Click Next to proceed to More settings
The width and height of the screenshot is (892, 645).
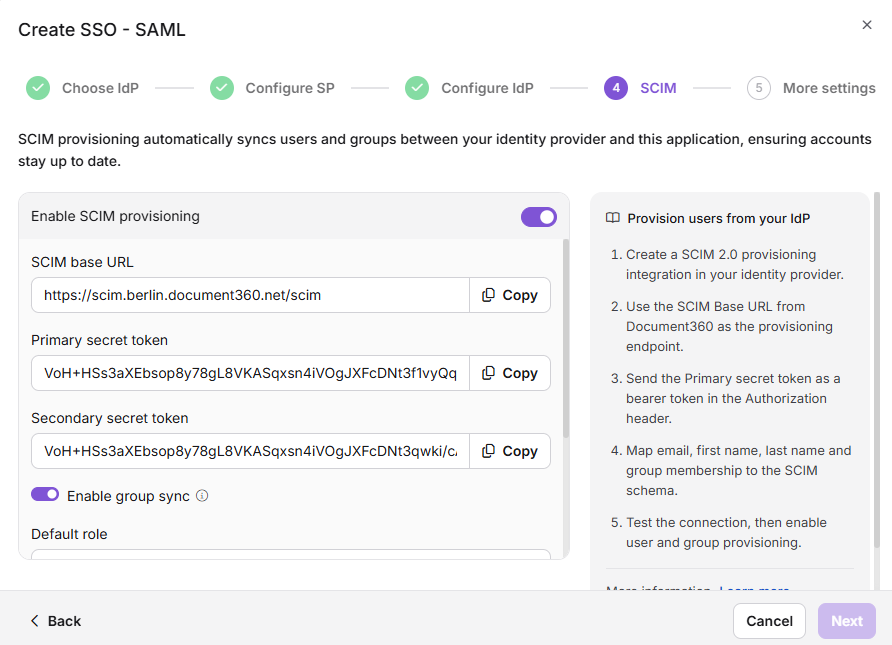(846, 621)
